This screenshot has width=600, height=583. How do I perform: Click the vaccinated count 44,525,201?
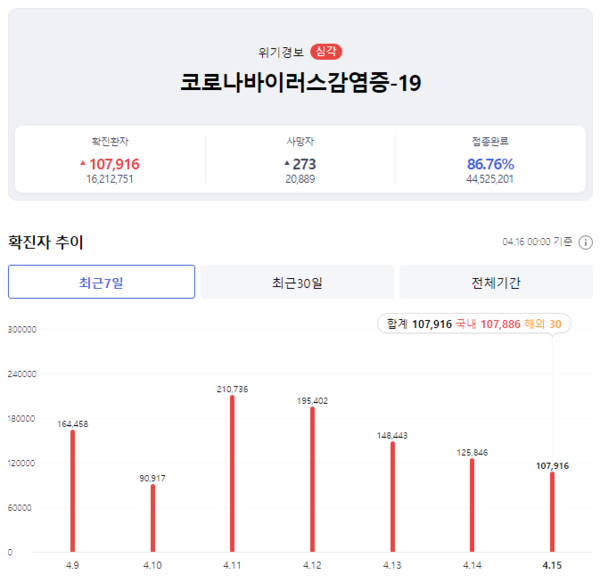[490, 179]
